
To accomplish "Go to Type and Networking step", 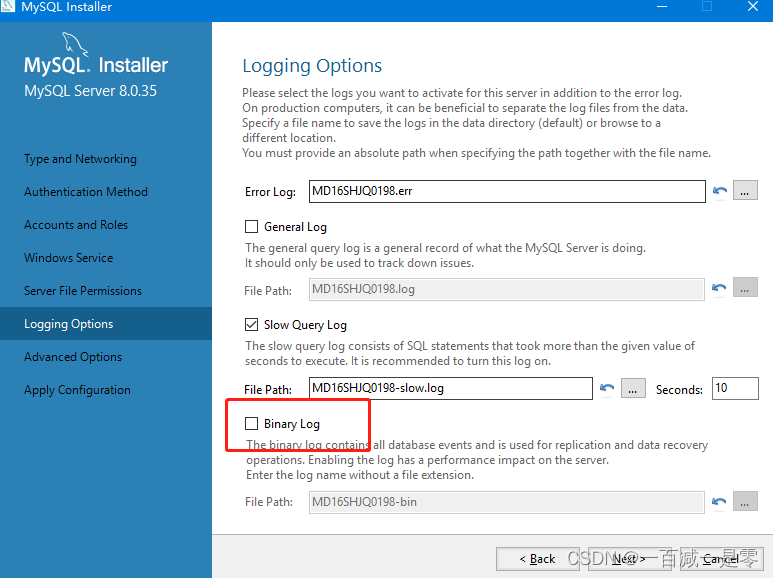I will click(80, 159).
